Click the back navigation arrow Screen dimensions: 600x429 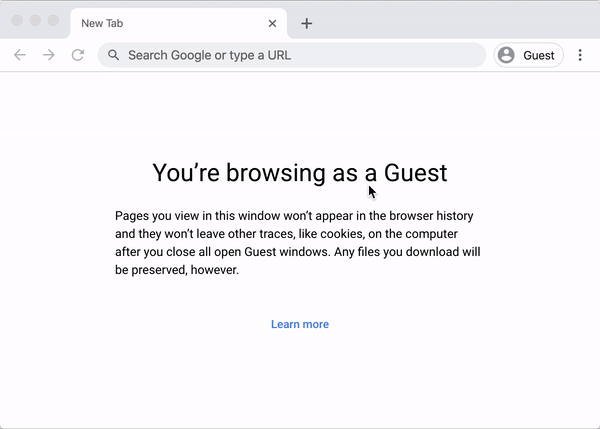pyautogui.click(x=20, y=55)
